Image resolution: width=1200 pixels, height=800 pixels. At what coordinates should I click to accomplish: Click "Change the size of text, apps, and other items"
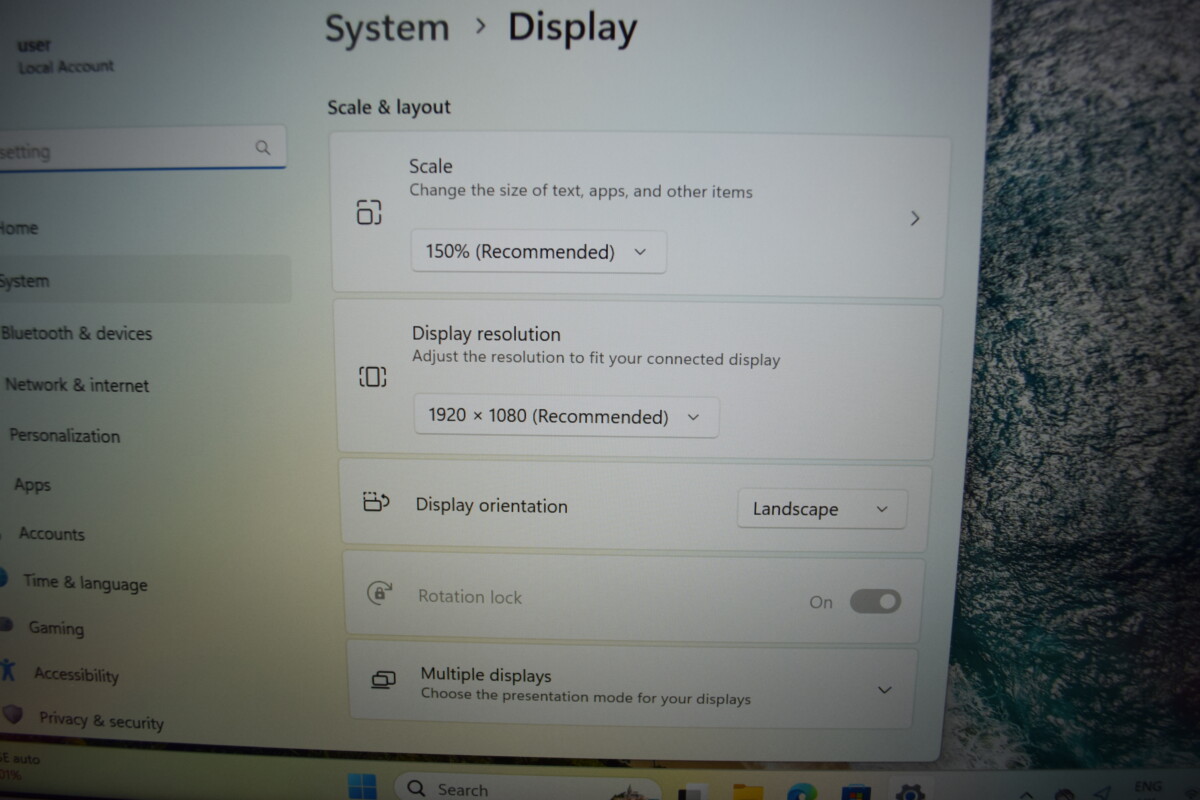tap(581, 191)
